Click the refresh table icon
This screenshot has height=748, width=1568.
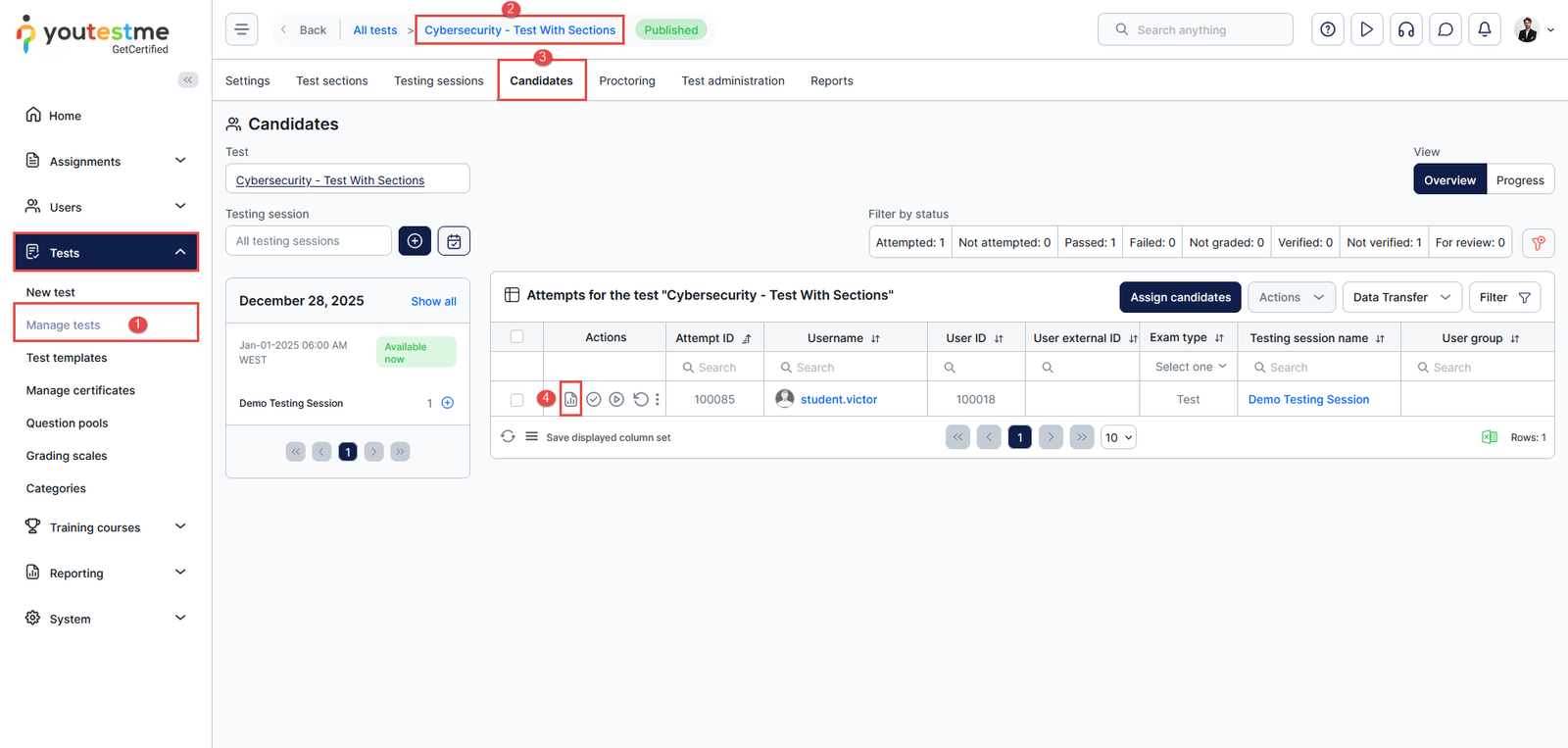[508, 437]
